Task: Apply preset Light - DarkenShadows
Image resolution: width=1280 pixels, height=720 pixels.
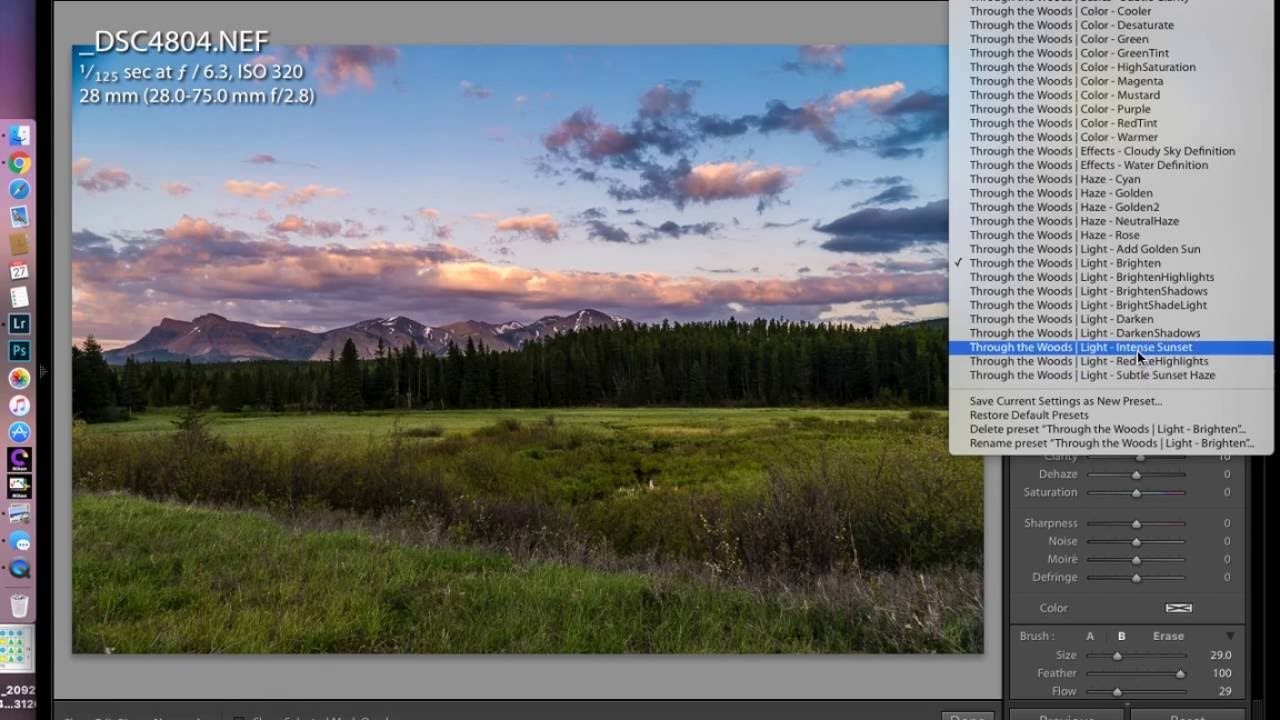Action: 1110,333
